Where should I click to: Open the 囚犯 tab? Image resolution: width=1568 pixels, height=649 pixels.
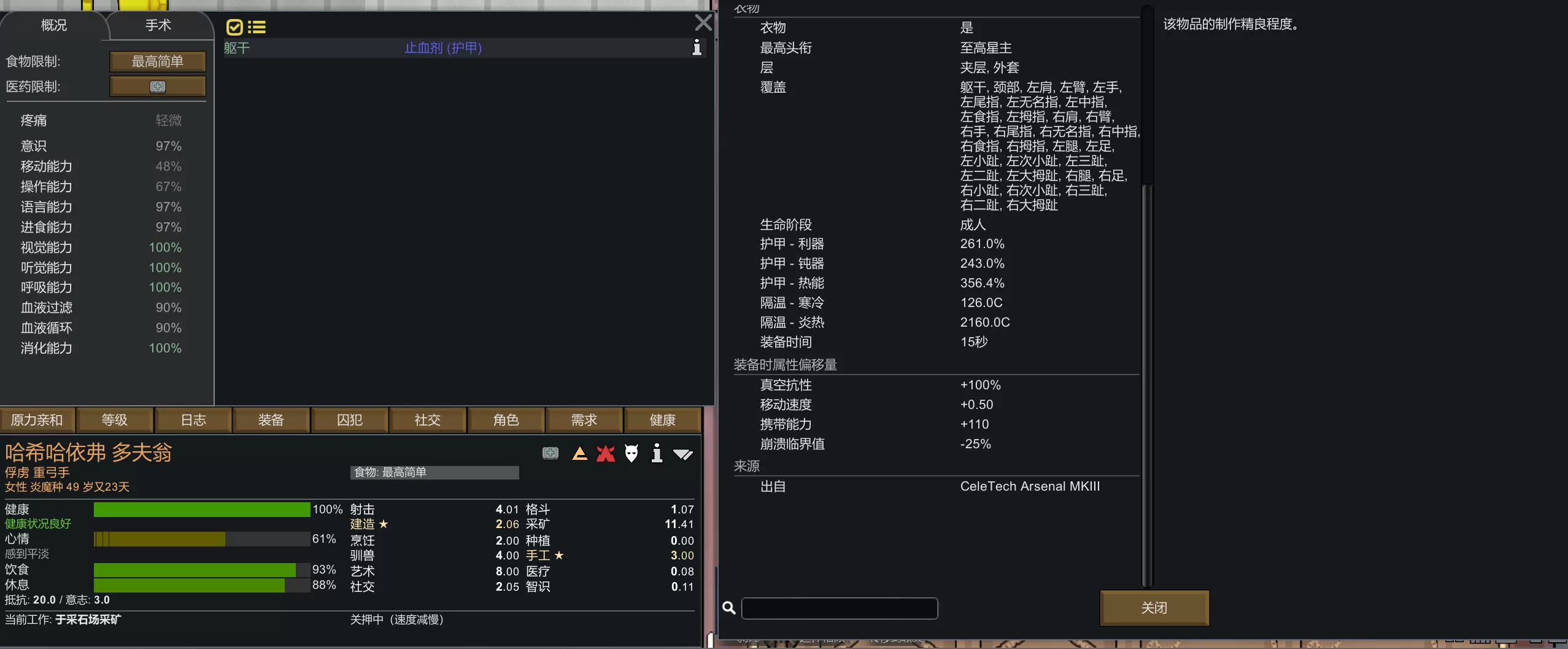(349, 420)
